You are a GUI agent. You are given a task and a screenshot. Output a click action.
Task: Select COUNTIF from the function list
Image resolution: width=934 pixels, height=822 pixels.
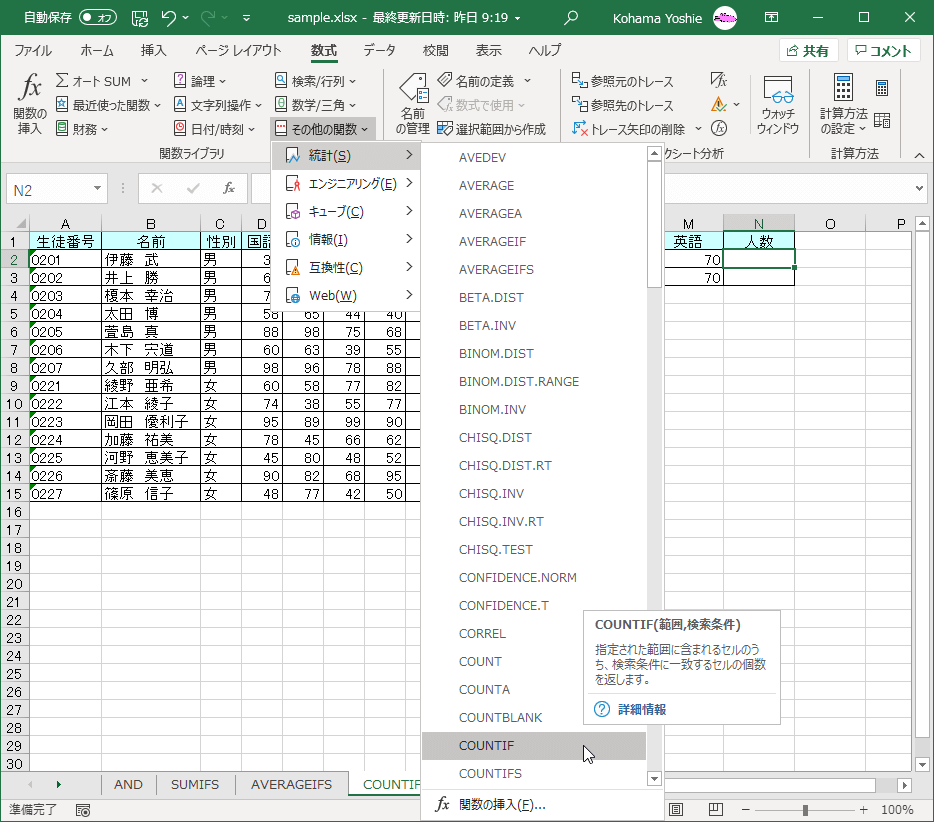tap(487, 746)
